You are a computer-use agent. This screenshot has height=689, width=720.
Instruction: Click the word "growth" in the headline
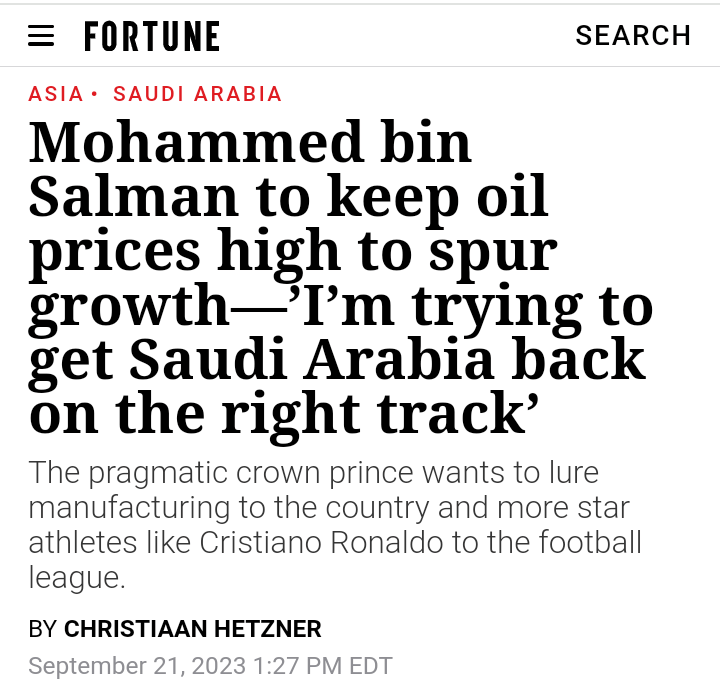click(x=130, y=305)
